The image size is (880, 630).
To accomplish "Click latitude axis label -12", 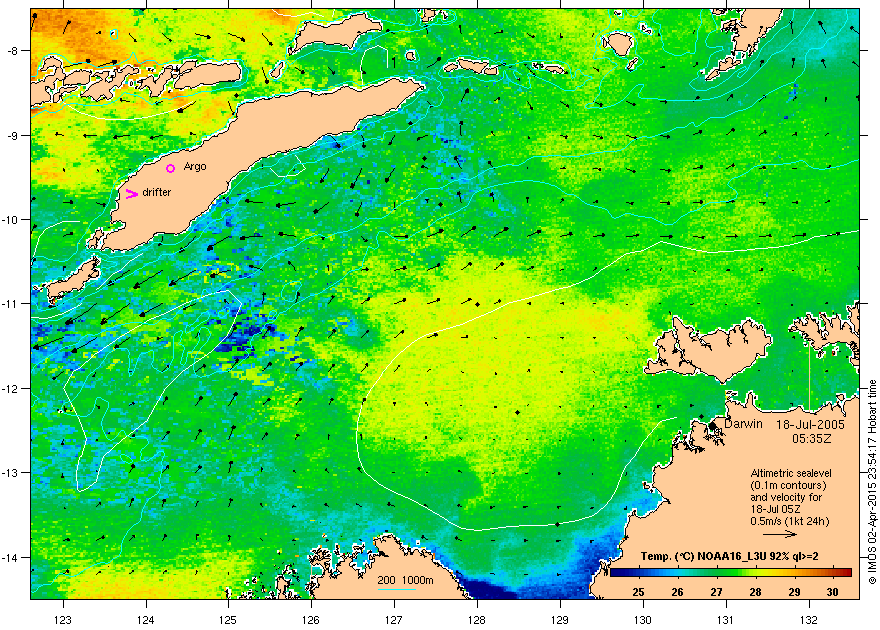I will [10, 388].
